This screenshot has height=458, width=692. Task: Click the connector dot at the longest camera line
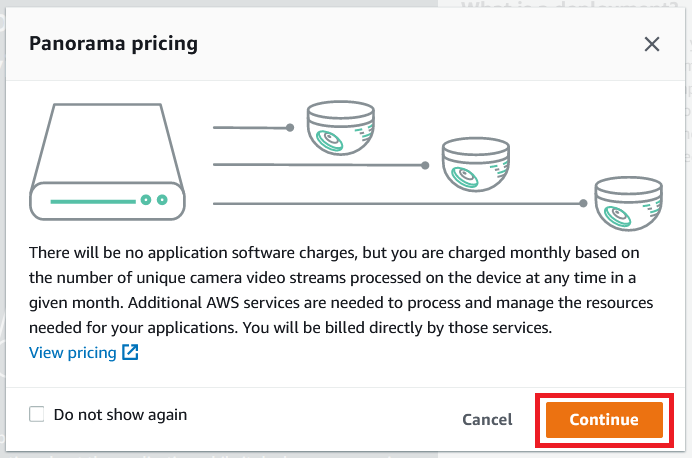point(583,203)
